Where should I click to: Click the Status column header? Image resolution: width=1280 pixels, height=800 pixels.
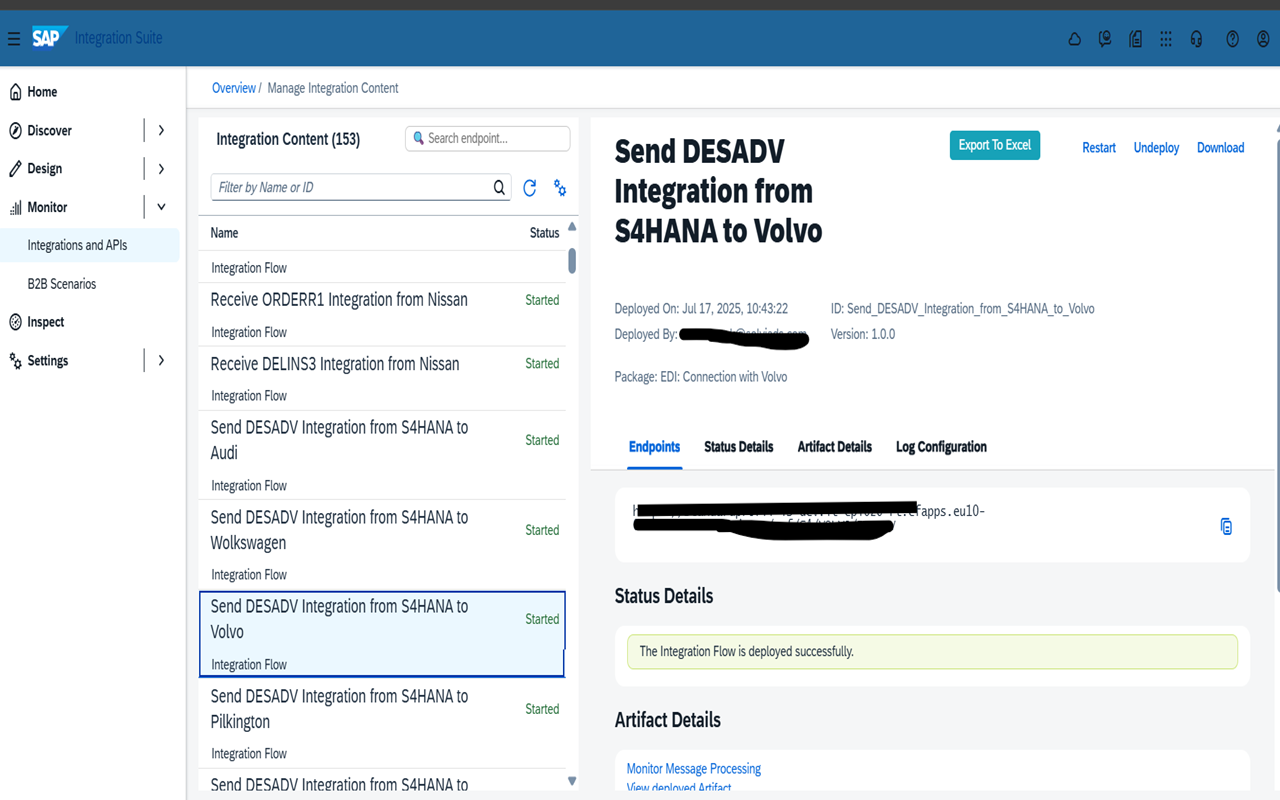[x=545, y=233]
